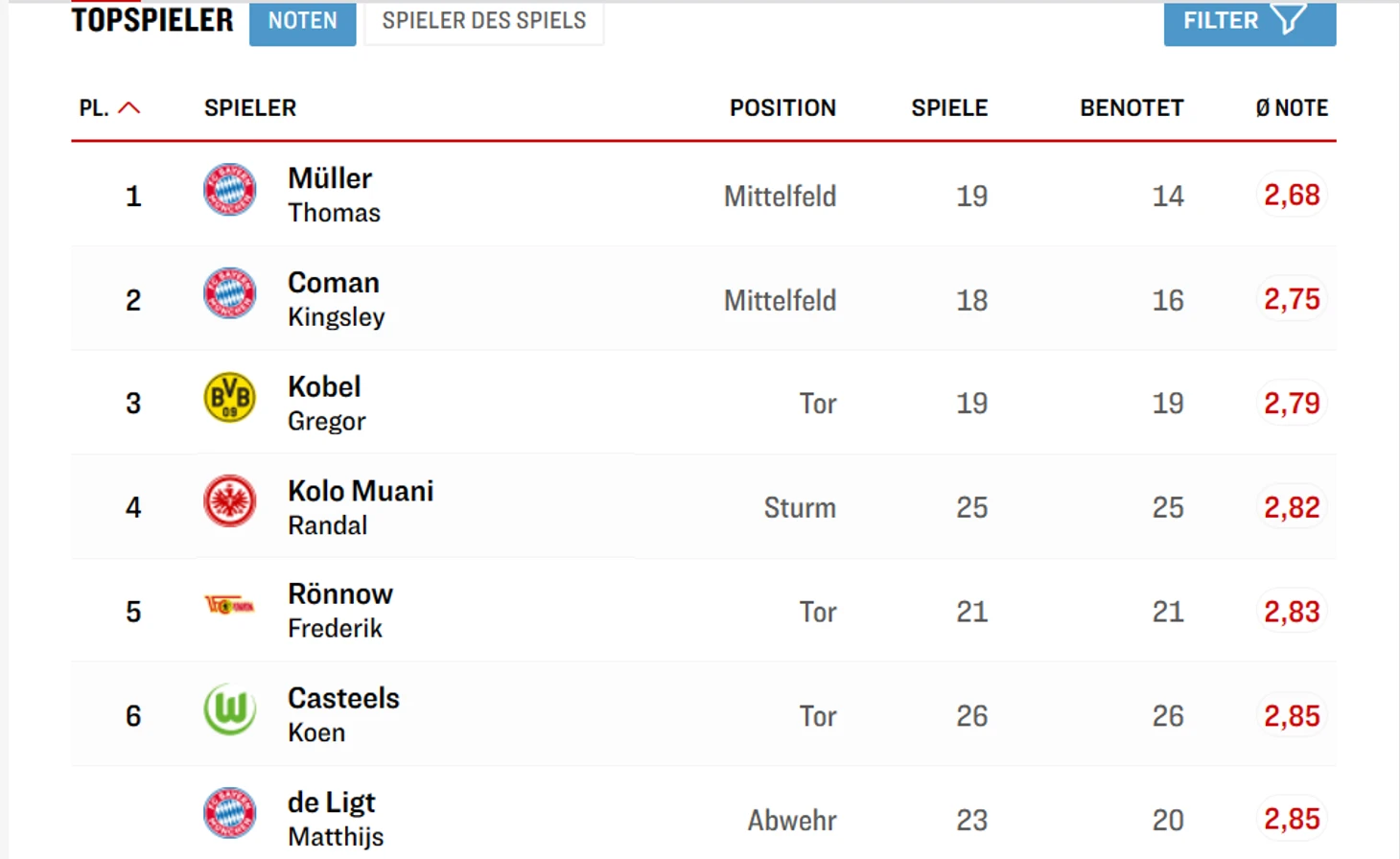Viewport: 1400px width, 859px height.
Task: Sort by the SPIELE column header
Action: click(x=949, y=108)
